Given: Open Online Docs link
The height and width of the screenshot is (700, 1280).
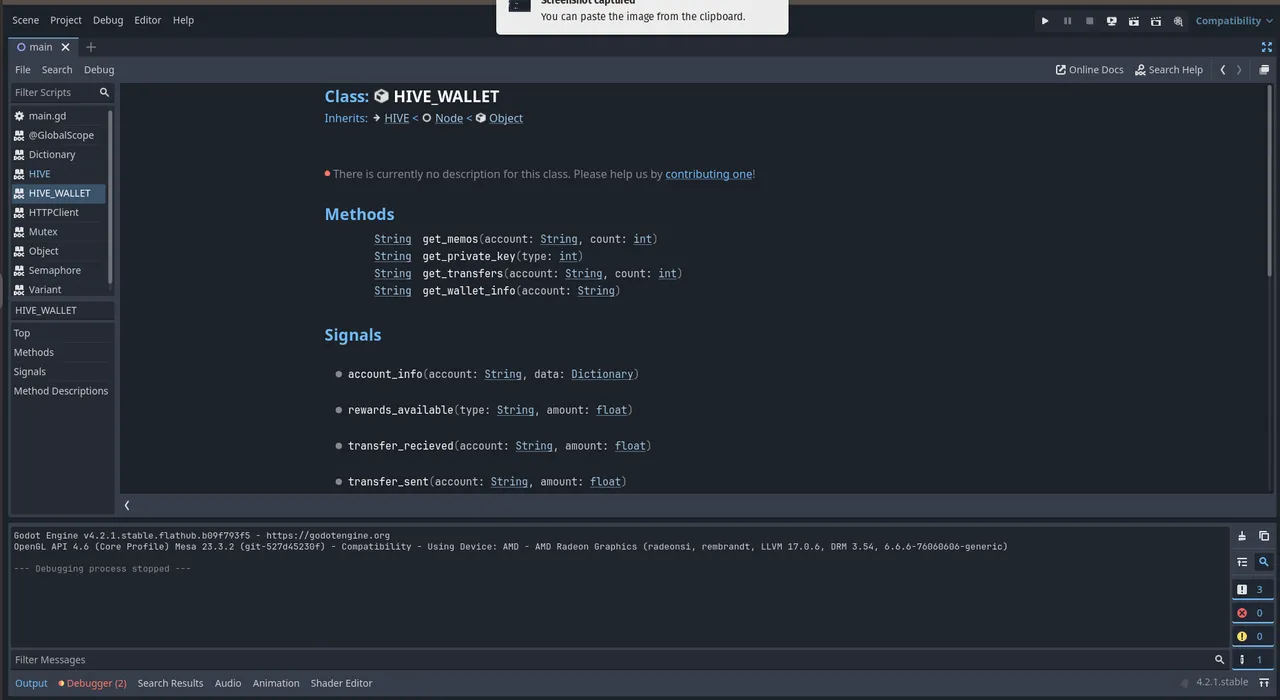Looking at the screenshot, I should pyautogui.click(x=1089, y=70).
